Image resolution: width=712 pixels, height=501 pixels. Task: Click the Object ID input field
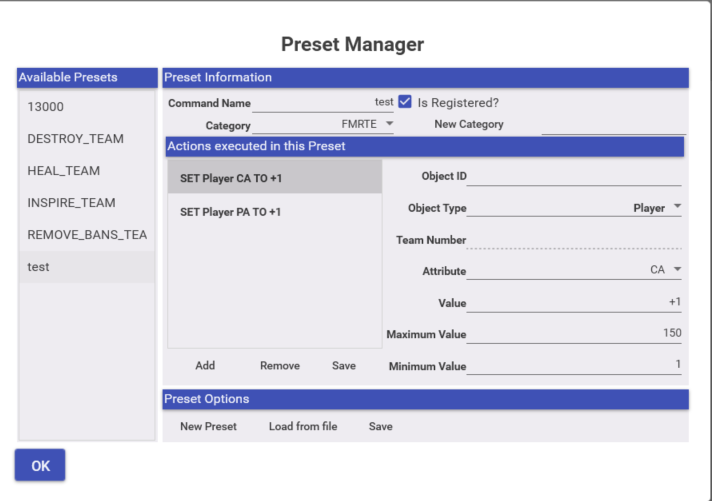(x=574, y=177)
